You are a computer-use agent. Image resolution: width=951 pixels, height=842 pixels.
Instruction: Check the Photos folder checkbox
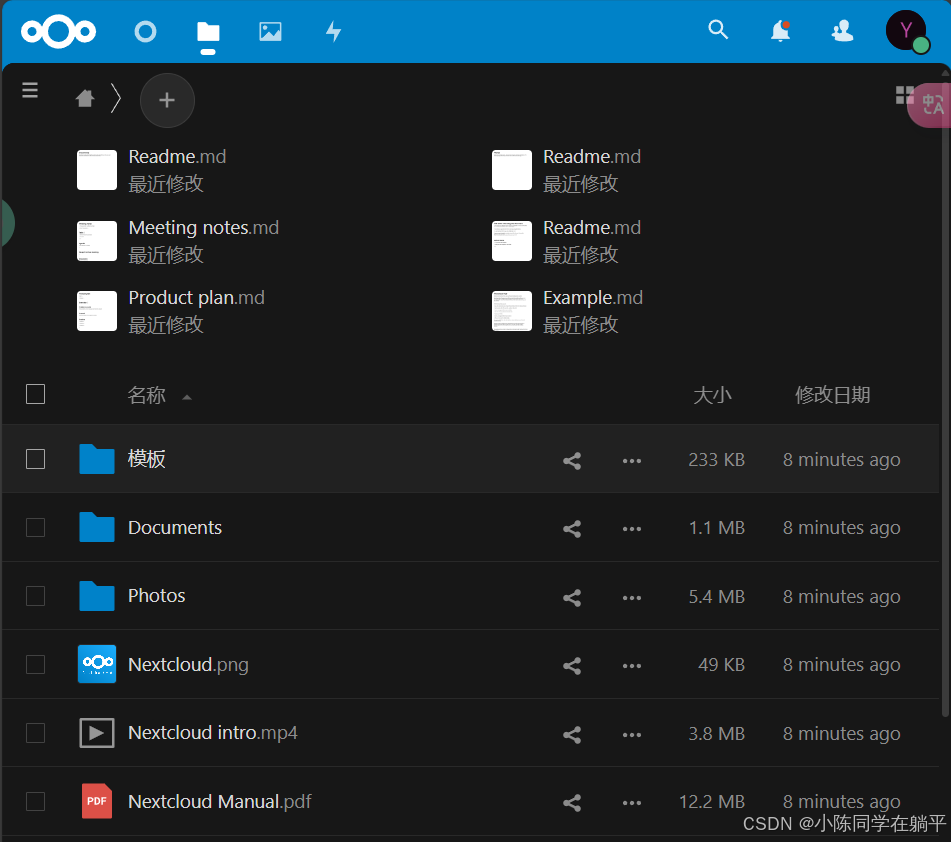coord(35,596)
